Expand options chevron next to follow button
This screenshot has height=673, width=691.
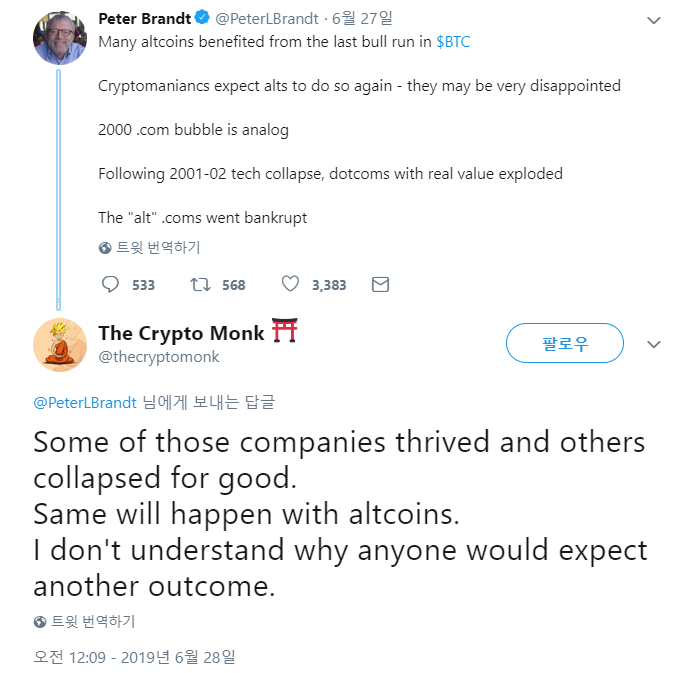pos(654,344)
